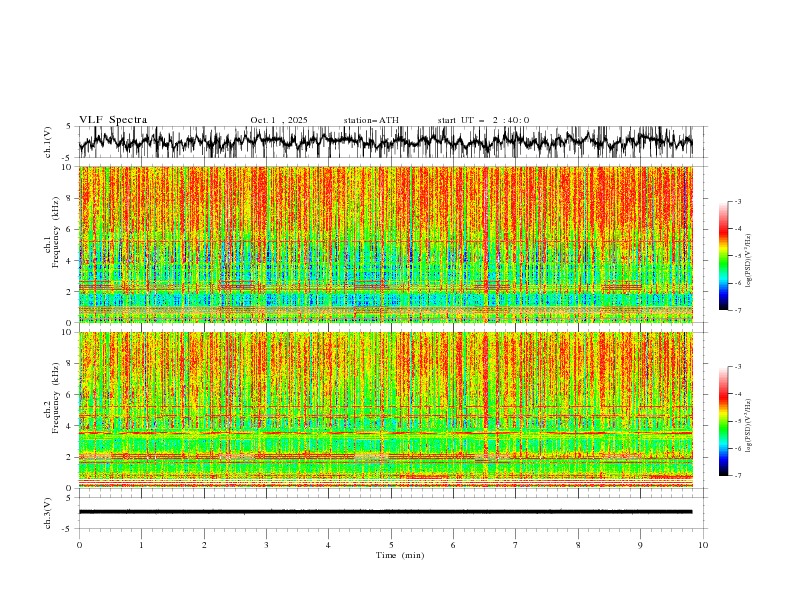Click the ch.1 spectrogram color bar

click(x=723, y=256)
